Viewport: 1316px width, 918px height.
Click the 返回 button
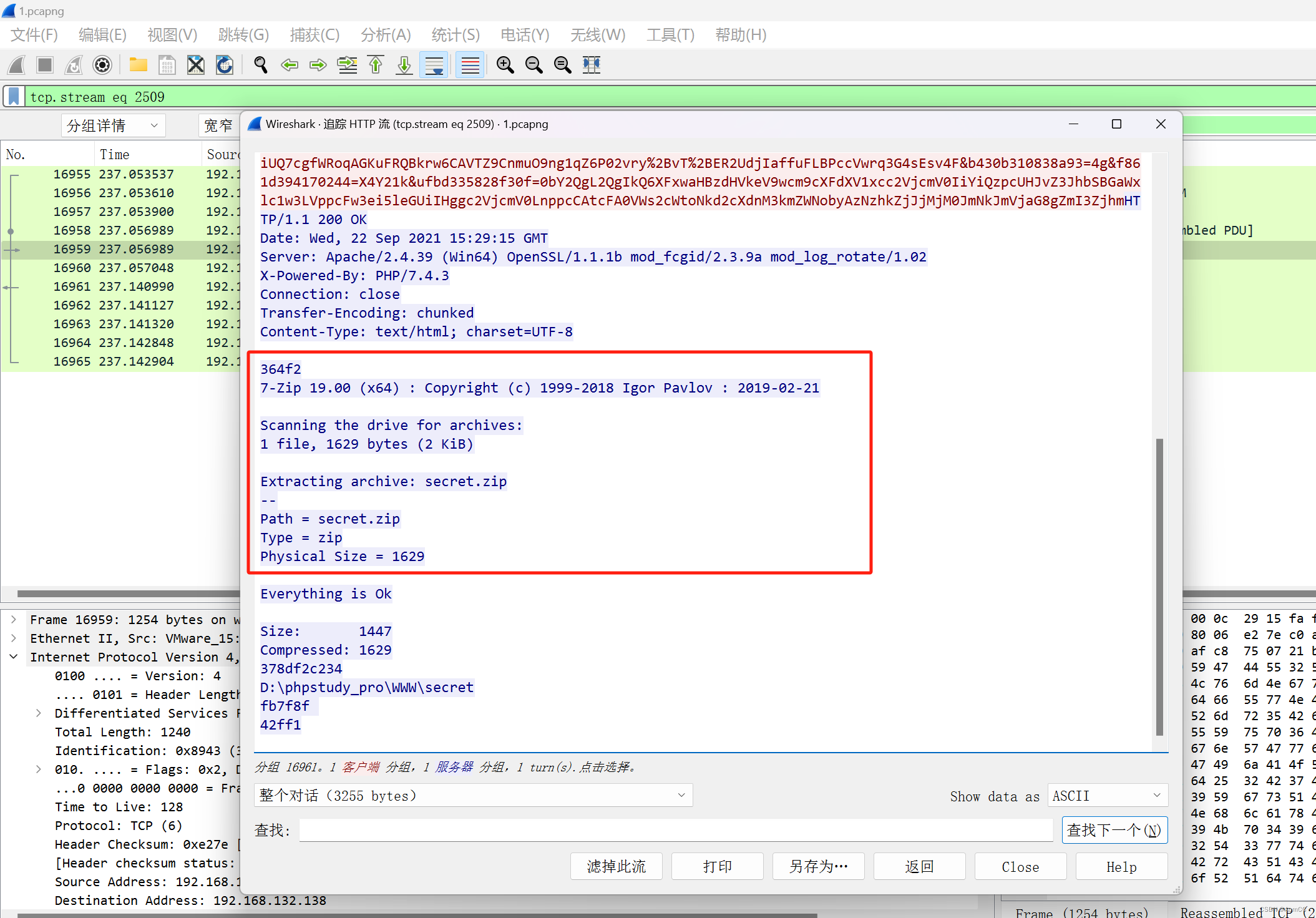(920, 866)
